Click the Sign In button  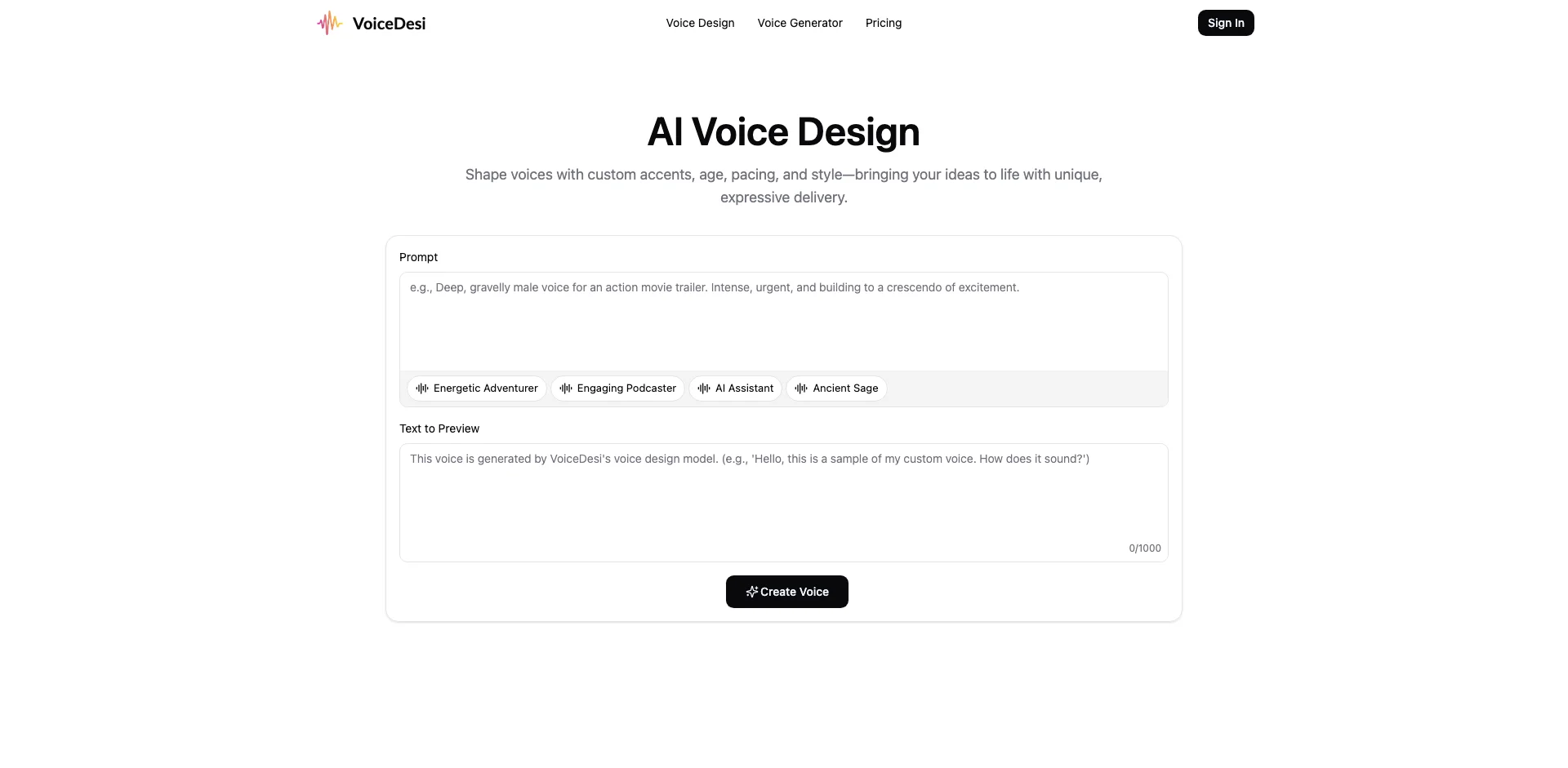click(1225, 23)
